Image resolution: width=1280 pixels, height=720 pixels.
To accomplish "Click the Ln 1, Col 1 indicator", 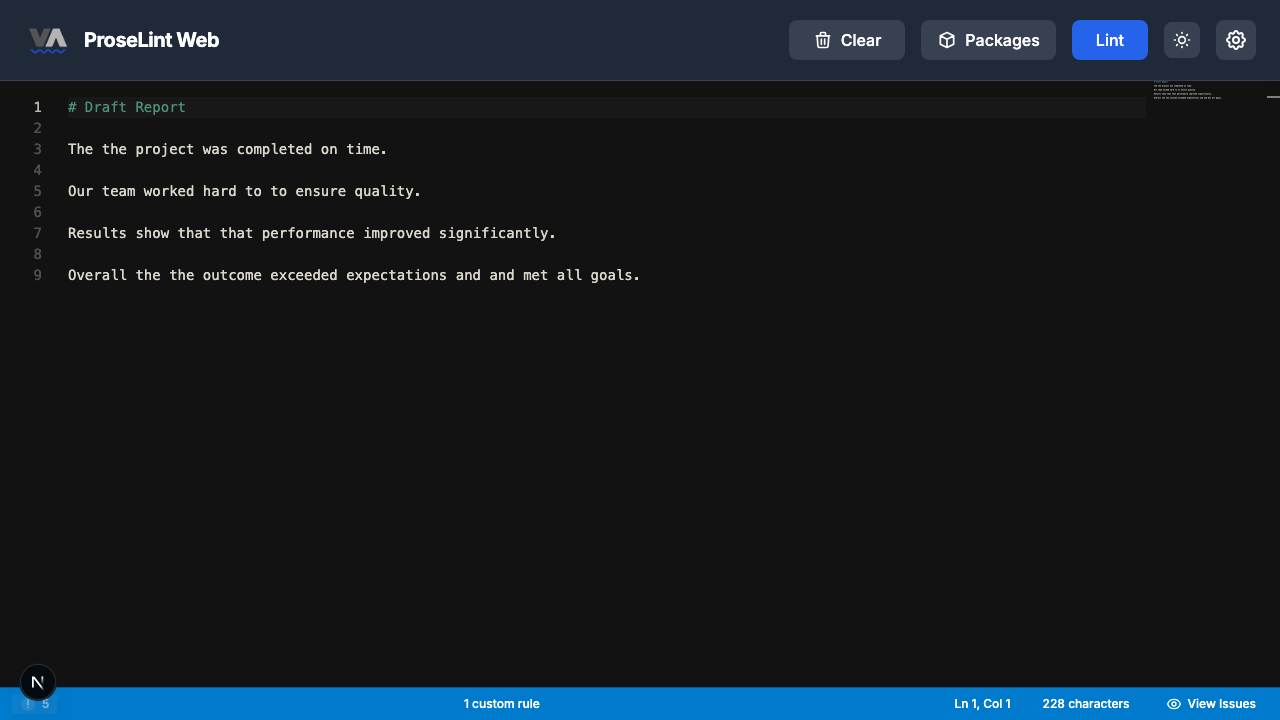I will (x=981, y=704).
